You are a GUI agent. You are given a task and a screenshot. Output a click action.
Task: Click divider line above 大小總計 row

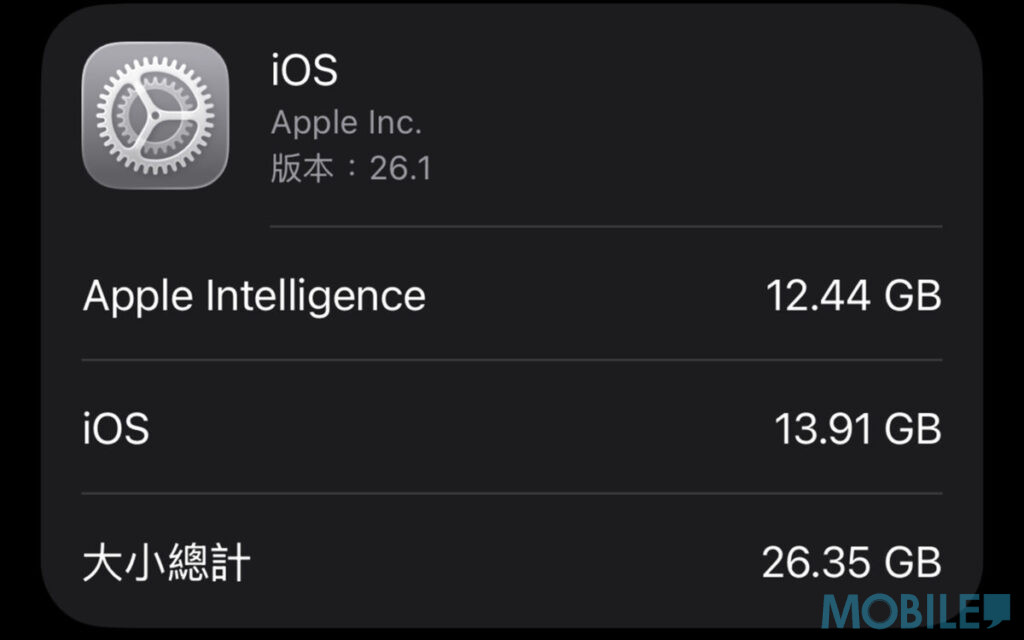511,493
